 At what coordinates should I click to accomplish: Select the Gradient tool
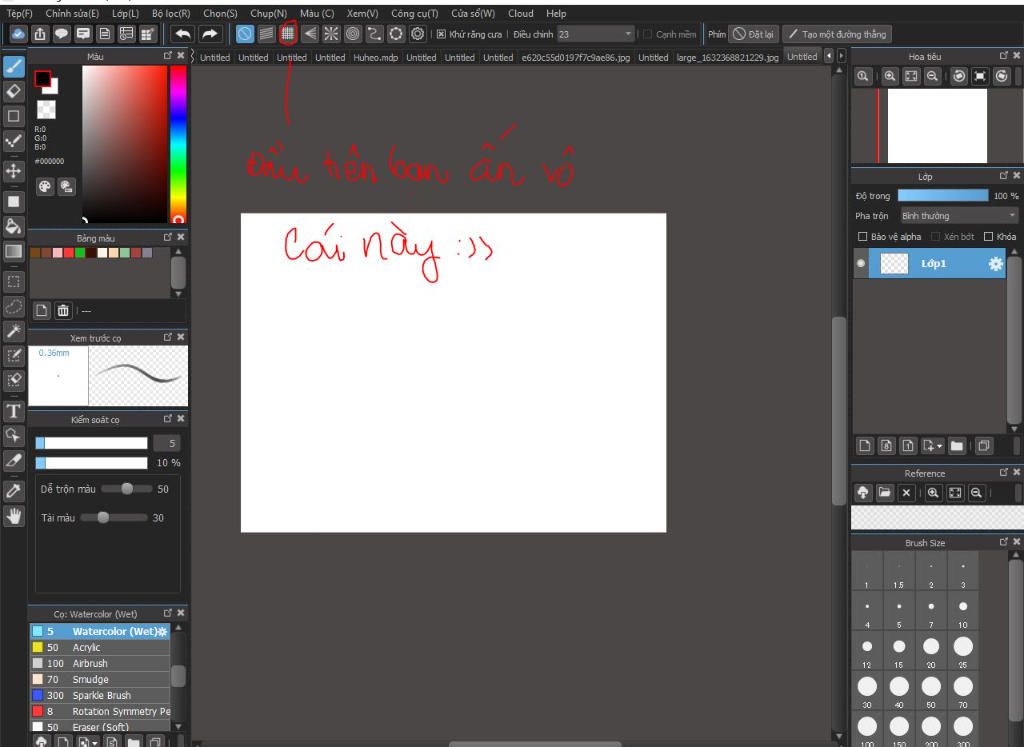point(14,251)
